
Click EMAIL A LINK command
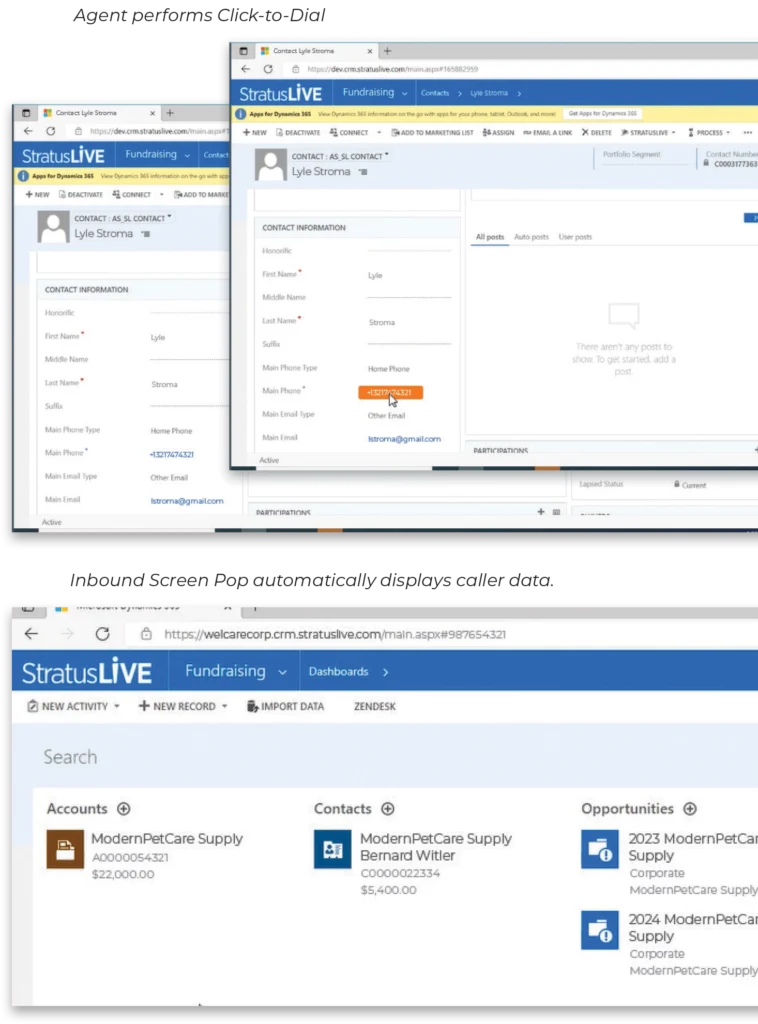[x=547, y=133]
